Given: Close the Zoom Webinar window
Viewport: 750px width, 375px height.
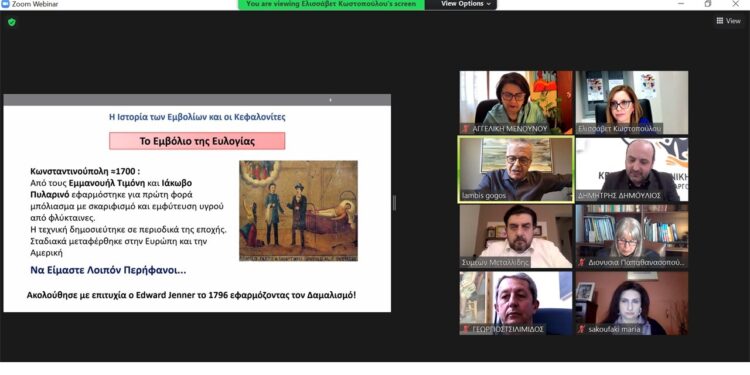Looking at the screenshot, I should click(x=736, y=4).
